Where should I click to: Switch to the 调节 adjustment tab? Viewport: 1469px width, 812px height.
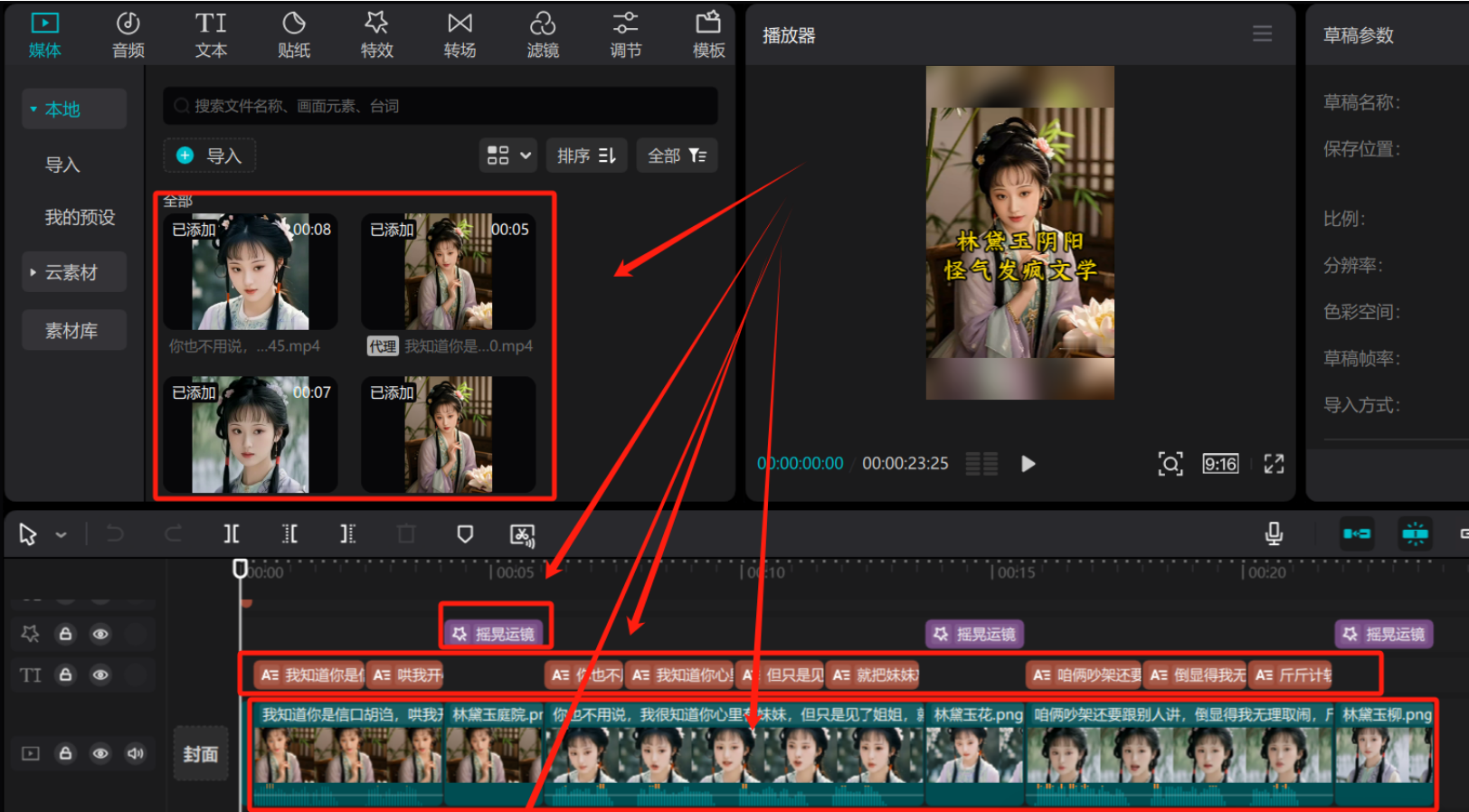[625, 35]
